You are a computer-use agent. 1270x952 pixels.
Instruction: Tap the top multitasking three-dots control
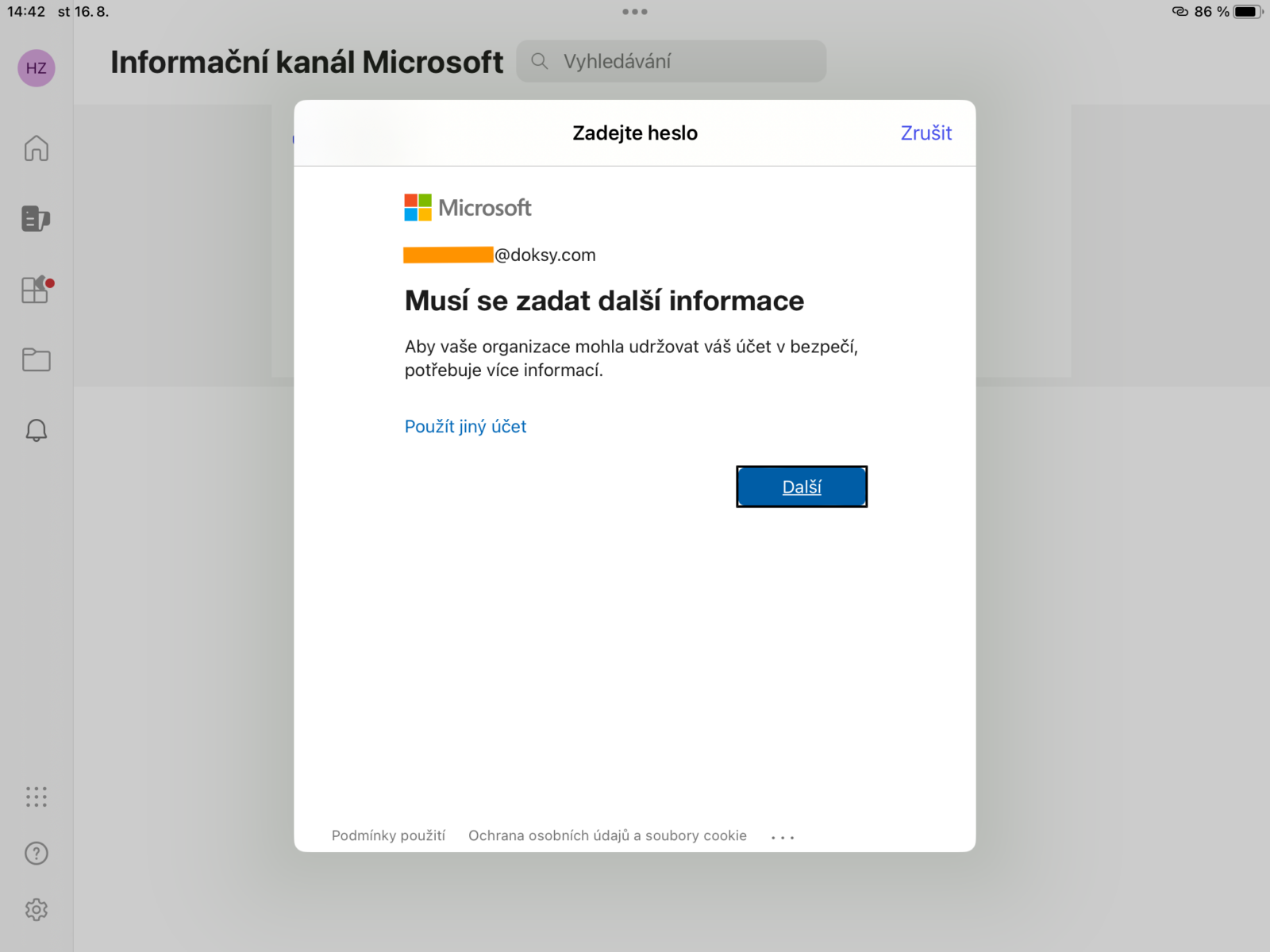[x=635, y=12]
